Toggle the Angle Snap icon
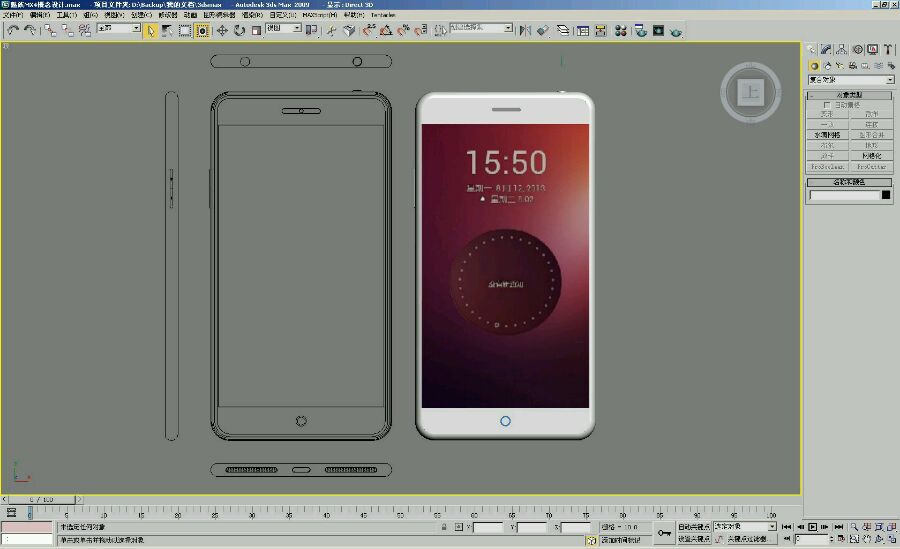This screenshot has height=549, width=900. click(386, 30)
